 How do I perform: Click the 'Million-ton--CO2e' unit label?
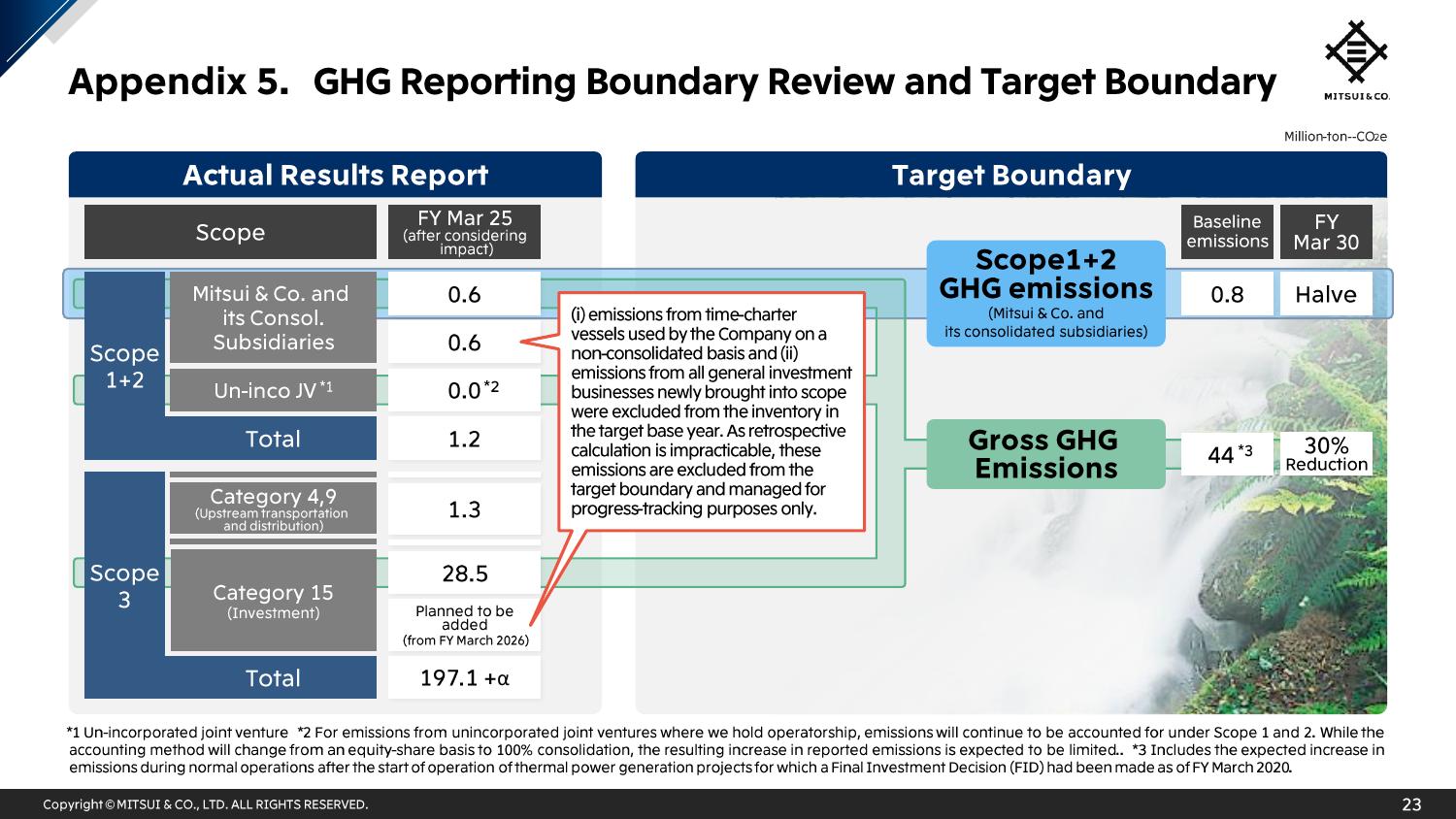pos(1336,137)
